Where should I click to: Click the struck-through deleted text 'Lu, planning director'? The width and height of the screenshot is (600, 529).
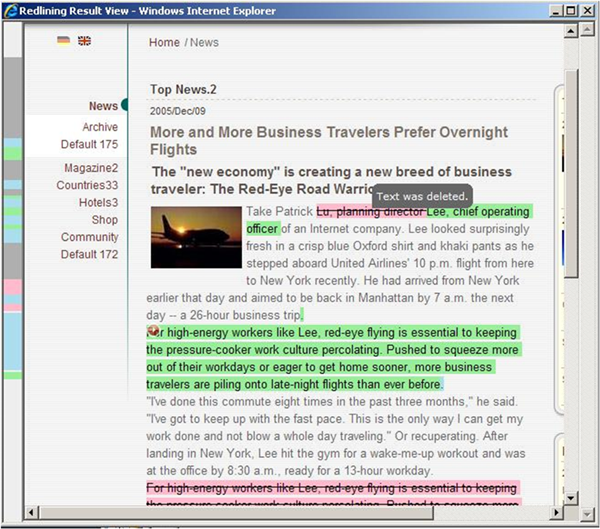click(371, 212)
